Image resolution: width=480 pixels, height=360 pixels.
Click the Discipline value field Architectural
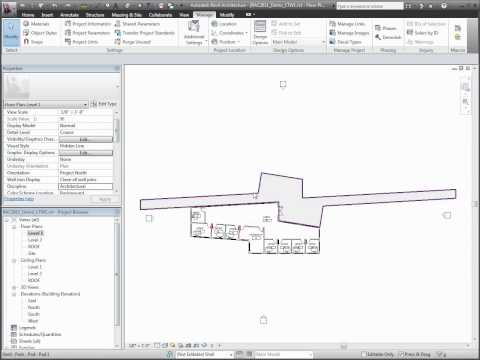point(86,186)
